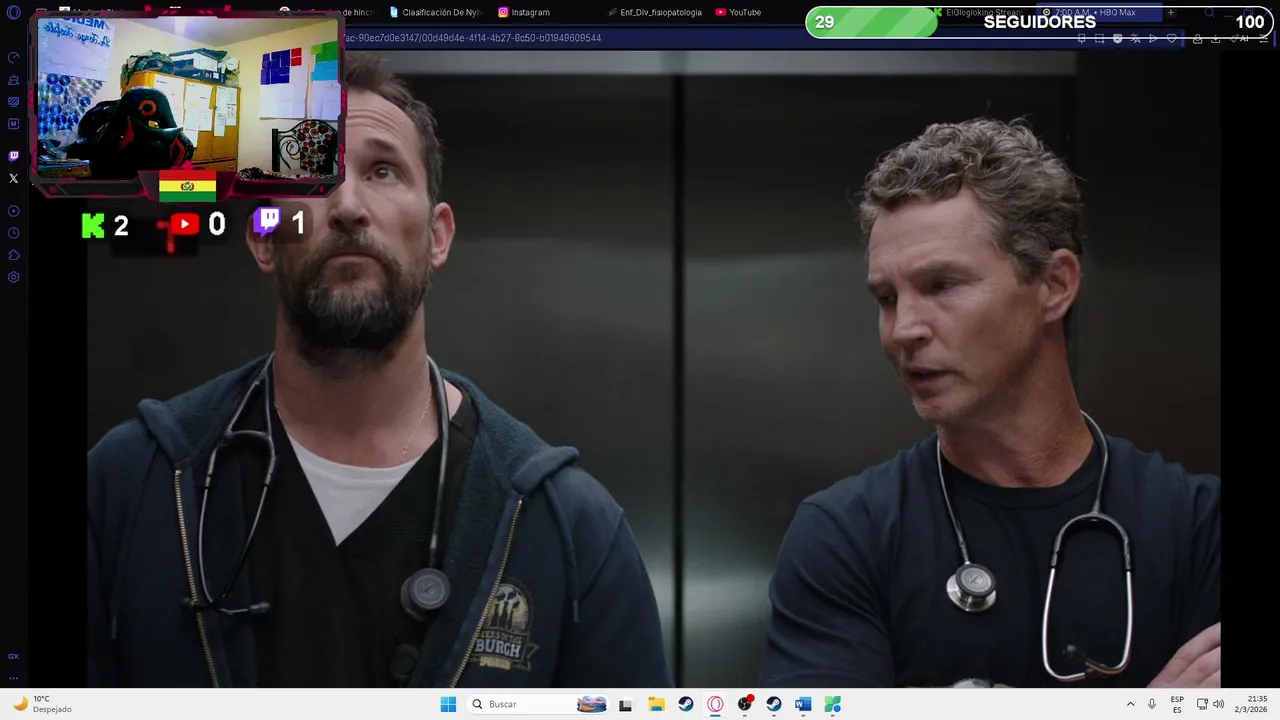1280x720 pixels.
Task: Click the microphone tray icon
Action: pos(1152,704)
